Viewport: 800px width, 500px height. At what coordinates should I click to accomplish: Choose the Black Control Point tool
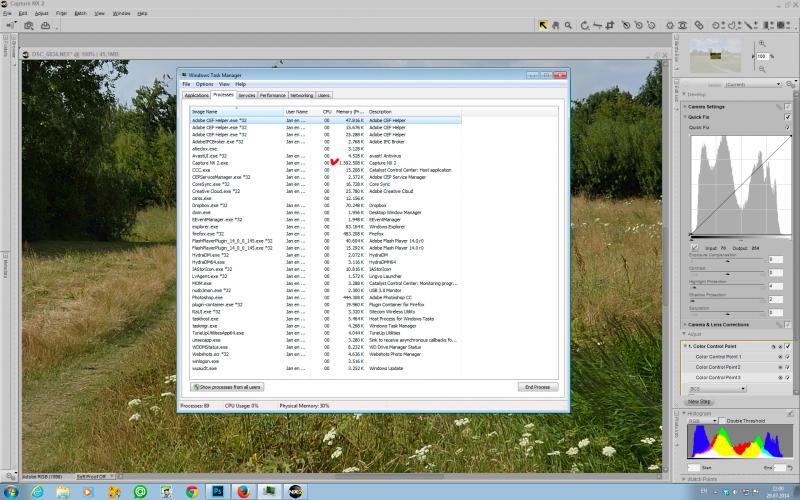click(626, 25)
